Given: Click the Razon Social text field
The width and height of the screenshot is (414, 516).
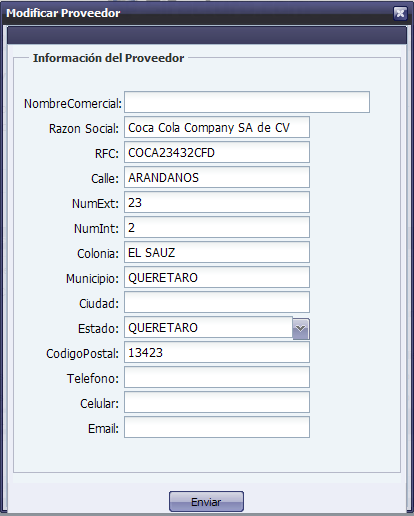Looking at the screenshot, I should pyautogui.click(x=217, y=127).
